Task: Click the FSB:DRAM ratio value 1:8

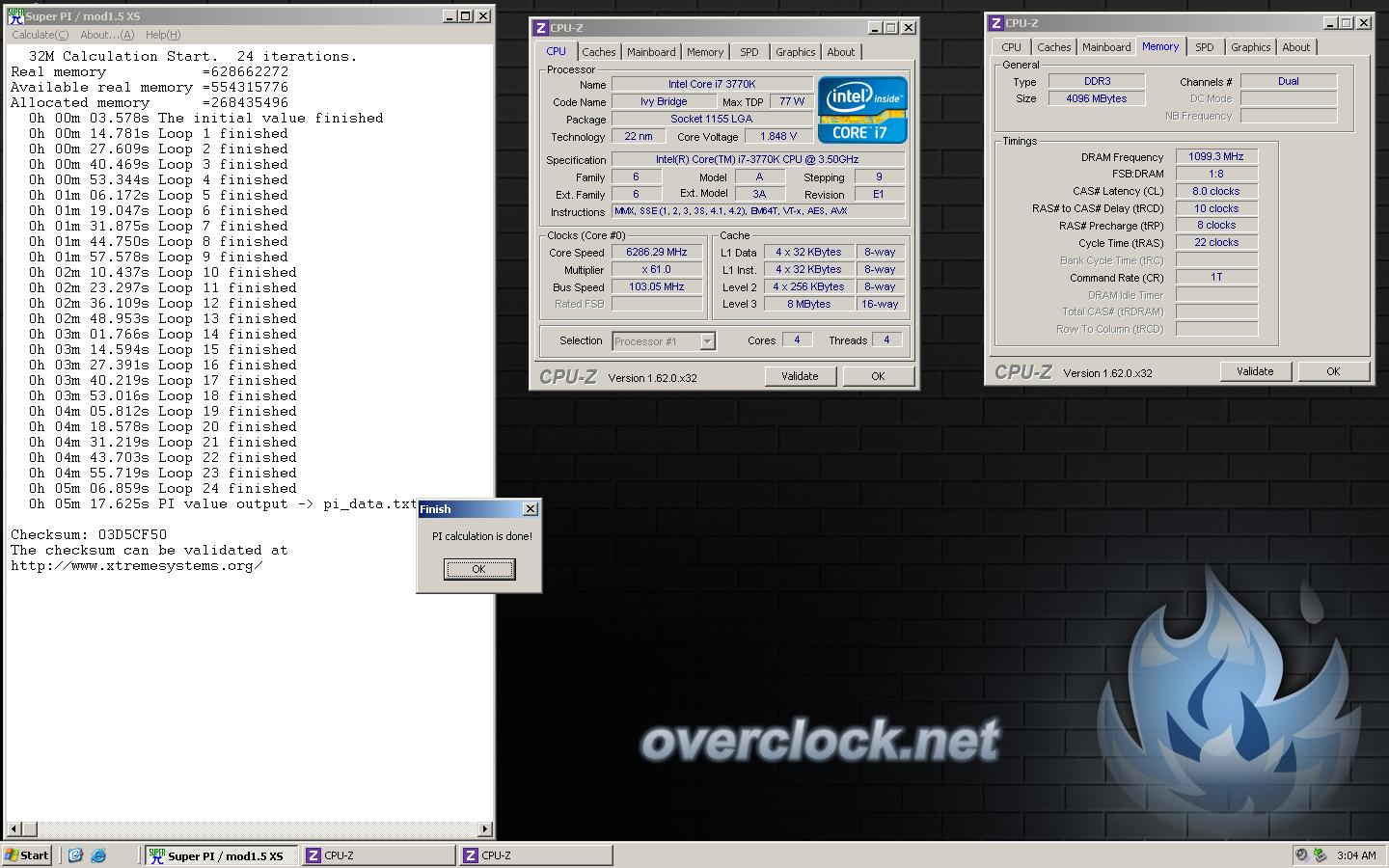Action: click(1216, 174)
